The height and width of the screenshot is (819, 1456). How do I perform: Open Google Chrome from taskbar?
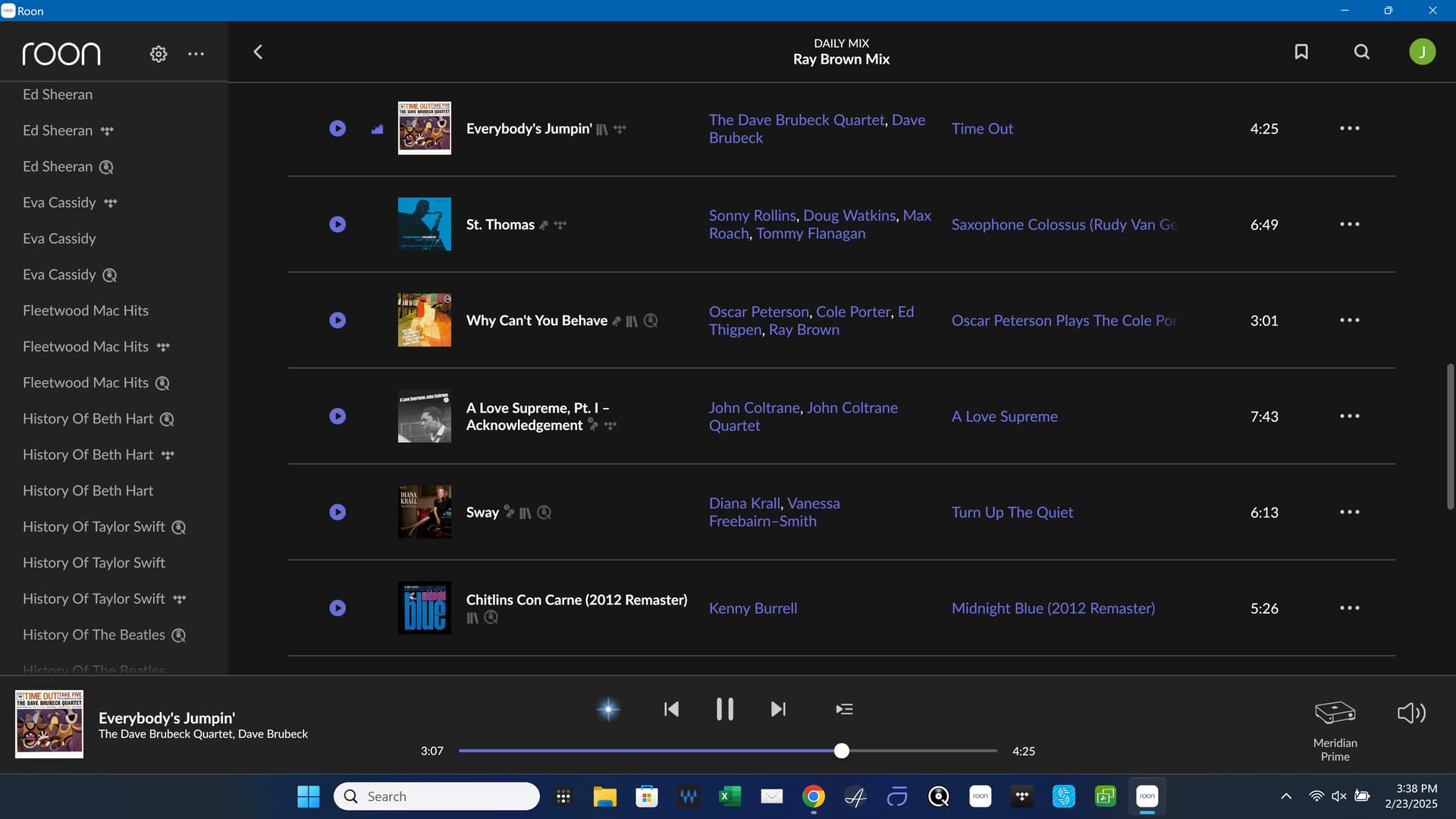(814, 796)
